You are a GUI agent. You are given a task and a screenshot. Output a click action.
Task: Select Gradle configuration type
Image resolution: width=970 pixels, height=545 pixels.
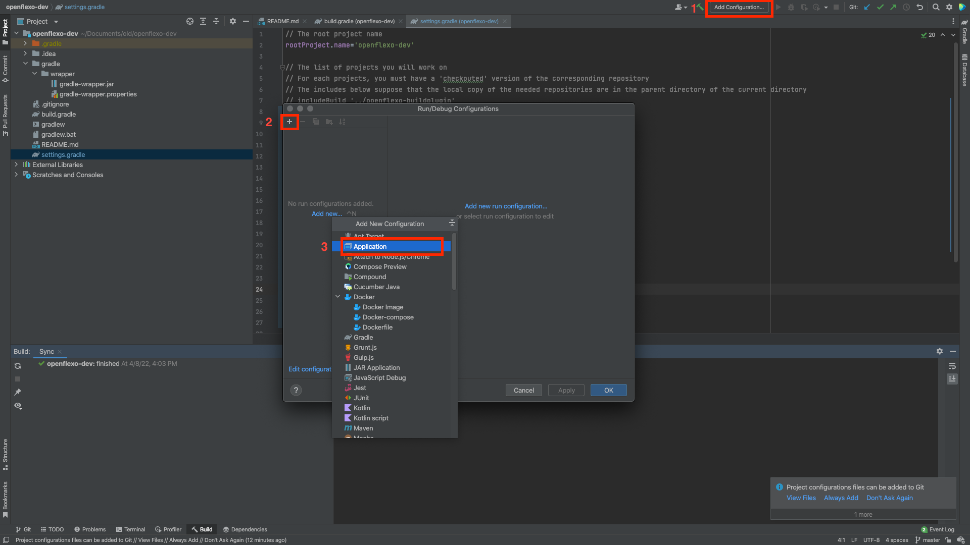point(363,337)
